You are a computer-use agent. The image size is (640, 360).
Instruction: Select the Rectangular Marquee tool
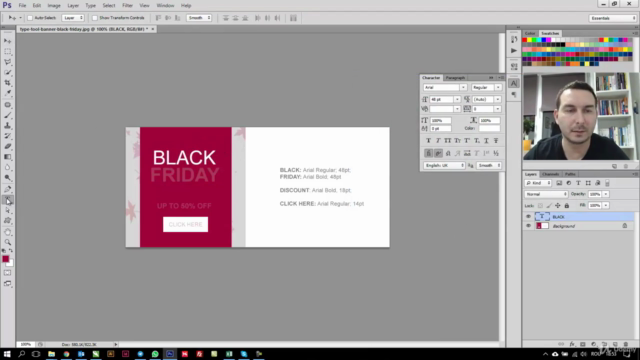[x=8, y=51]
